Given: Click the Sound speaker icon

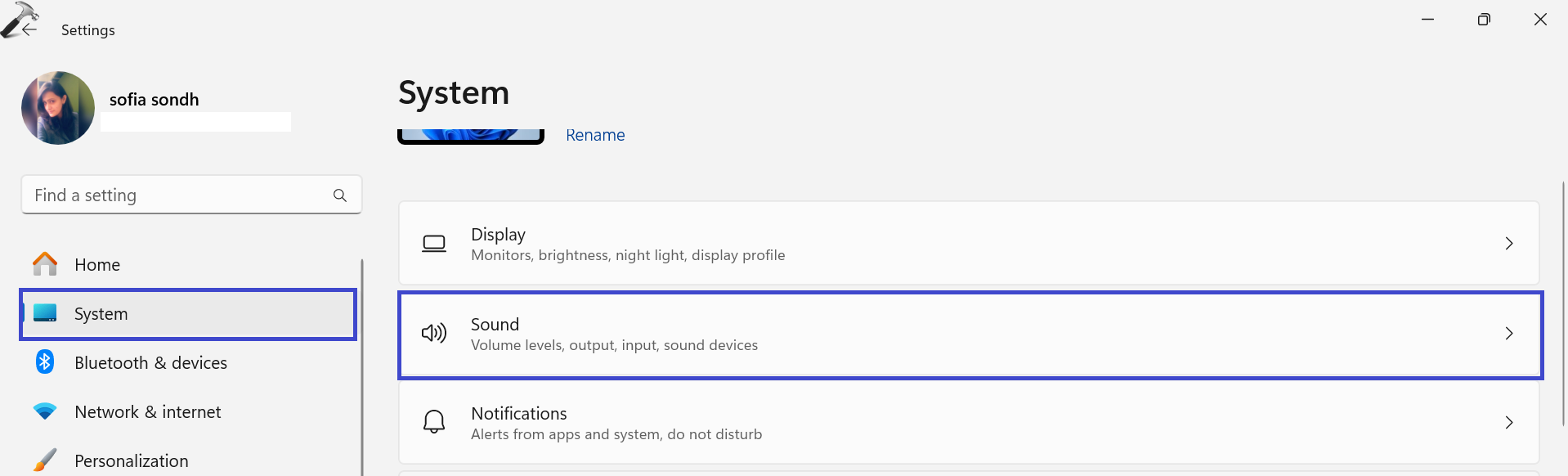Looking at the screenshot, I should pyautogui.click(x=434, y=333).
